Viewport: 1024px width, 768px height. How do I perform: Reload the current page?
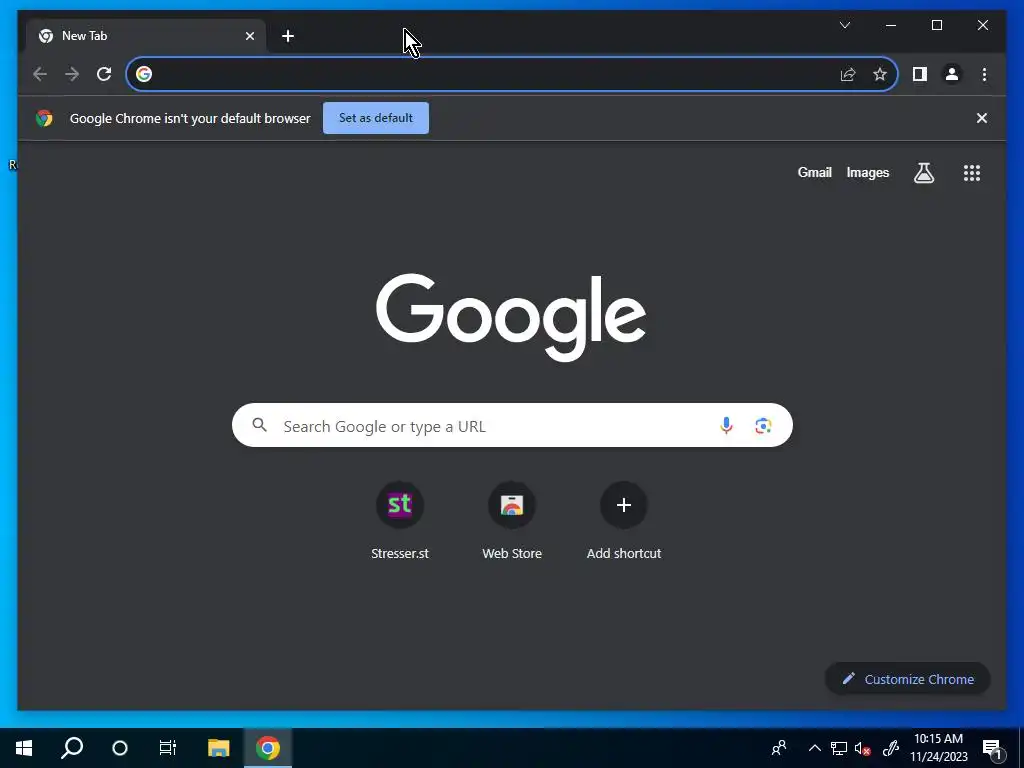click(104, 74)
